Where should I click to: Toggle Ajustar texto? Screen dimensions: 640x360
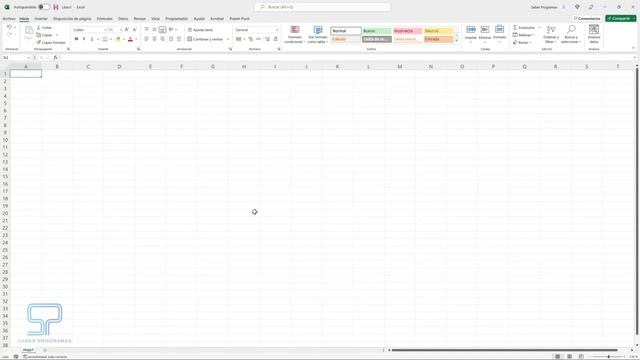pos(200,30)
